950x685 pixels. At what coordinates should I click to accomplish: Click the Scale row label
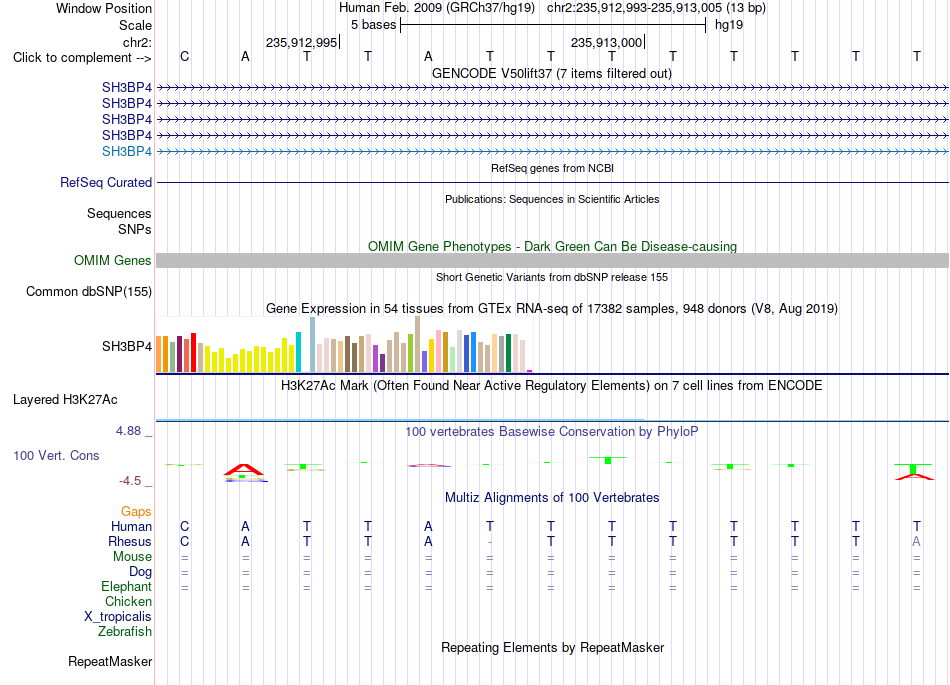135,25
